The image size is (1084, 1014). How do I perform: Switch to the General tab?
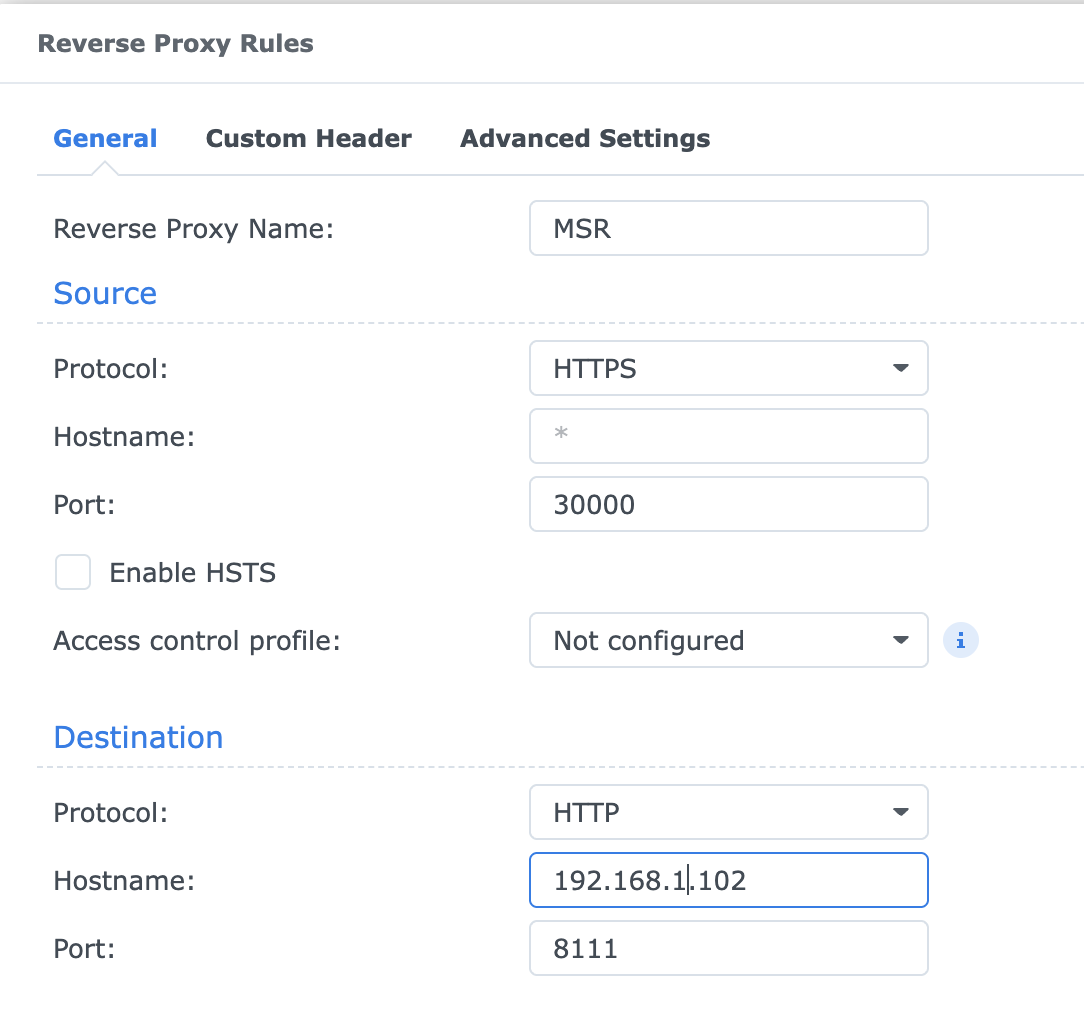[105, 138]
